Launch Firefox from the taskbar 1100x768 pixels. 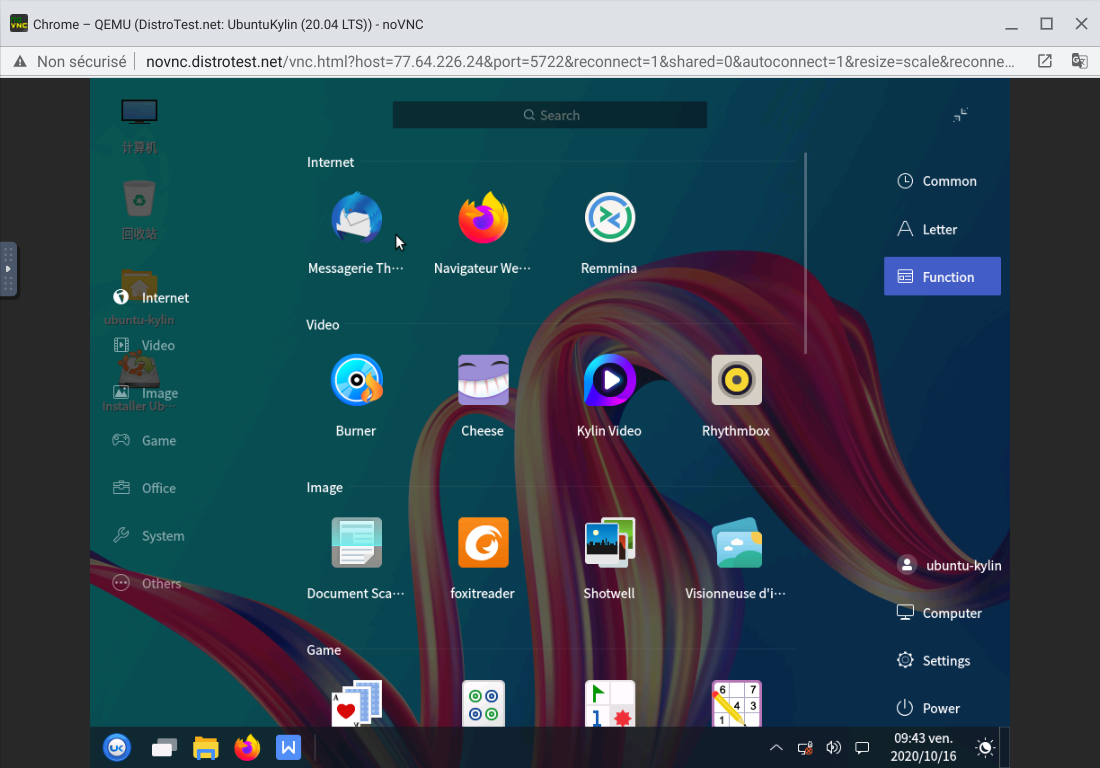point(247,748)
